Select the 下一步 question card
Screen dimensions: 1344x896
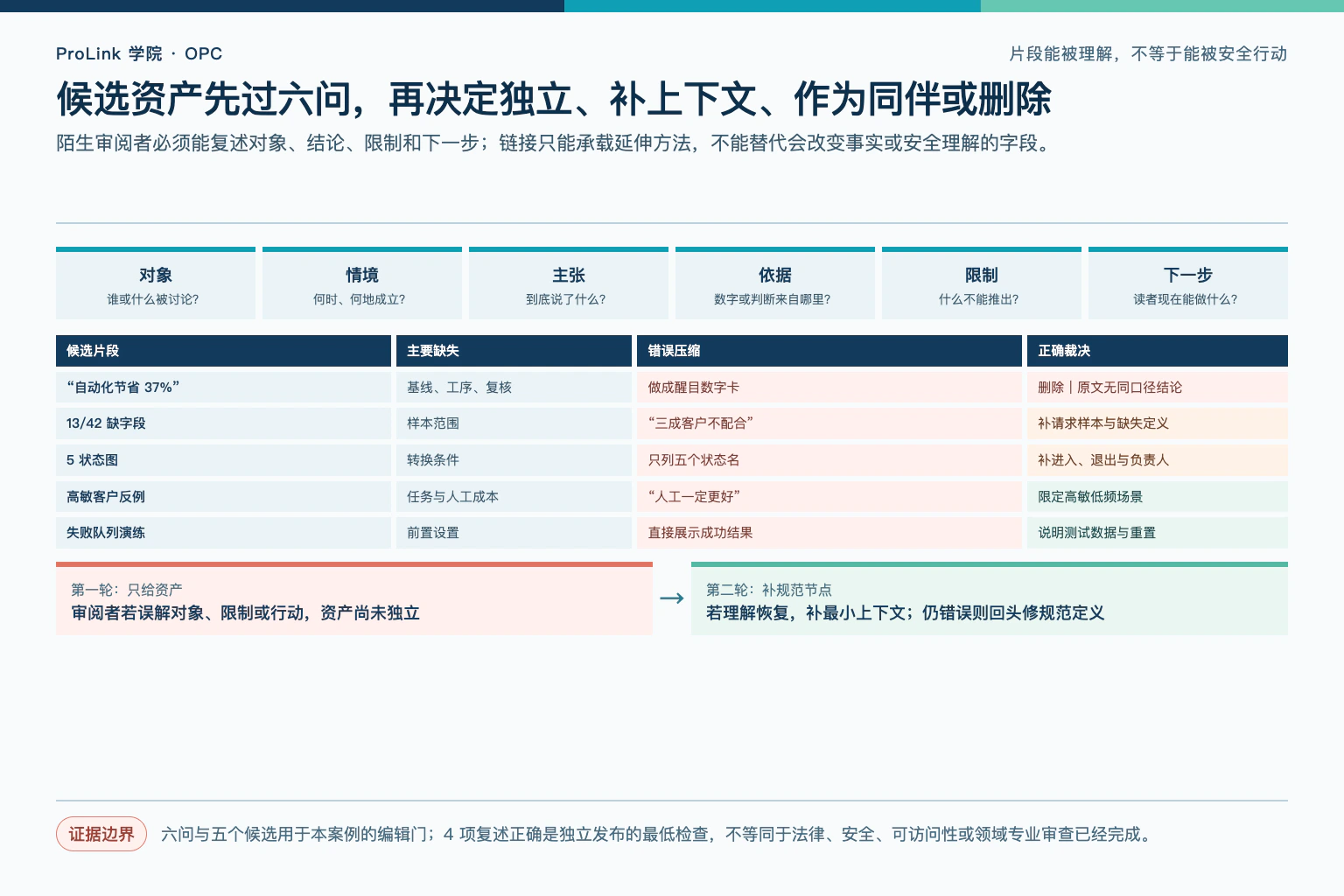pyautogui.click(x=1188, y=283)
